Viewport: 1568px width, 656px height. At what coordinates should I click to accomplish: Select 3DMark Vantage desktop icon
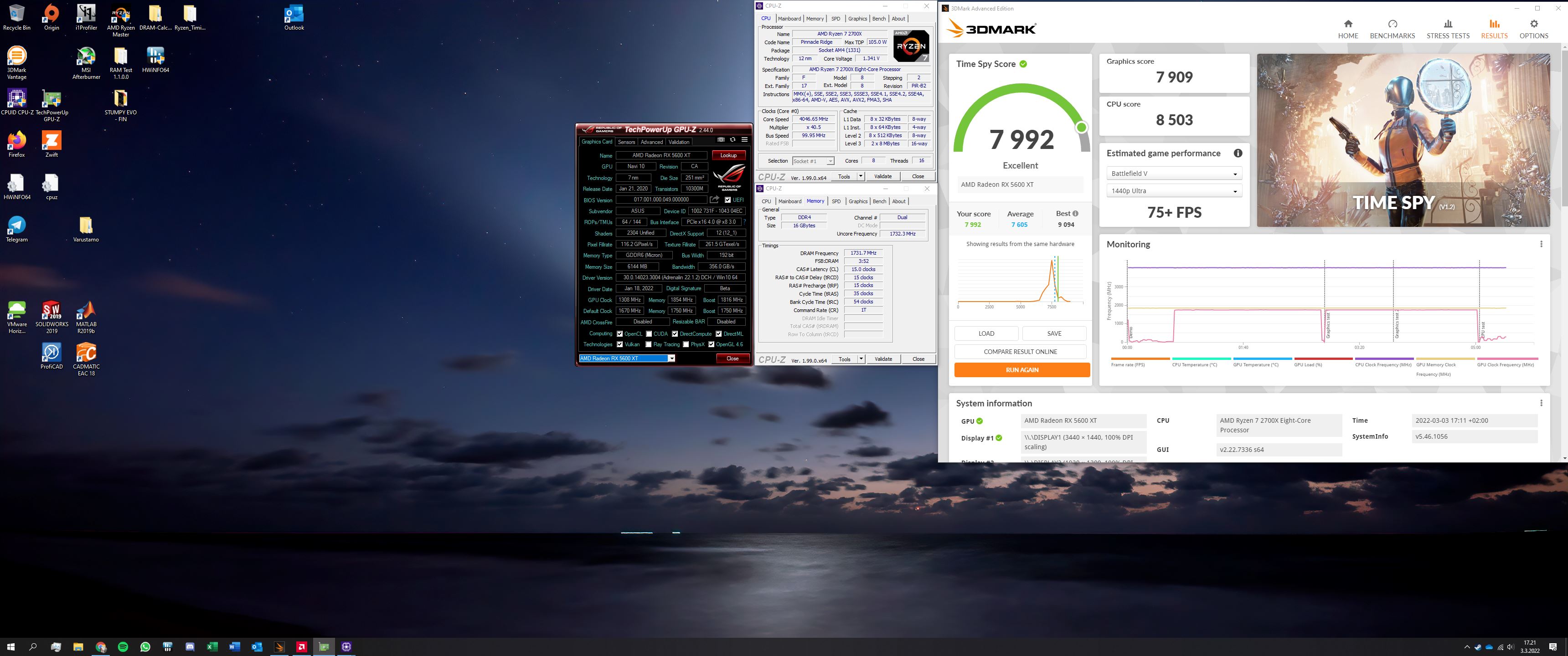point(16,63)
